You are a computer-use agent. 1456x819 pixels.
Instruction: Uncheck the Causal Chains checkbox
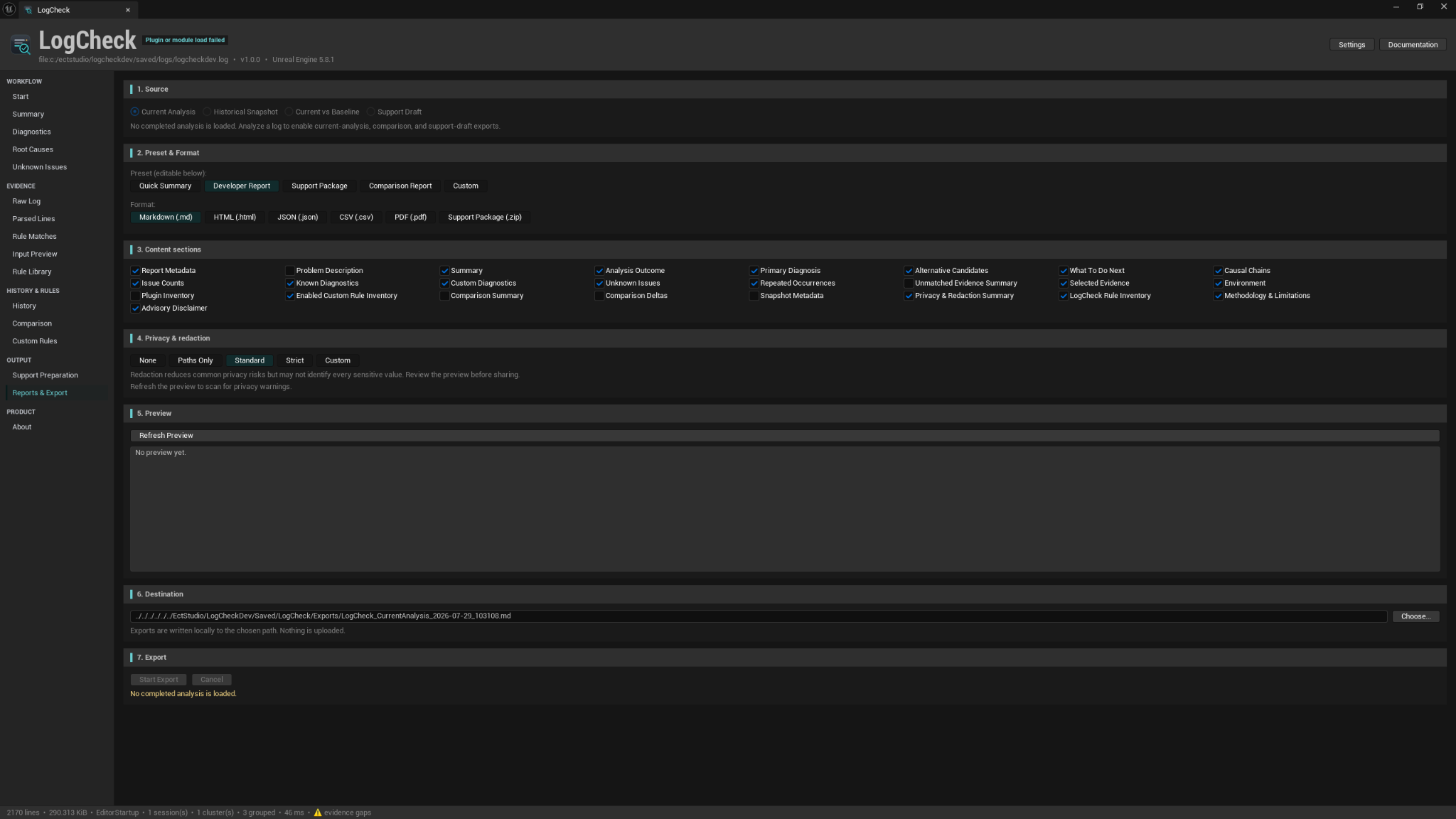[x=1218, y=271]
